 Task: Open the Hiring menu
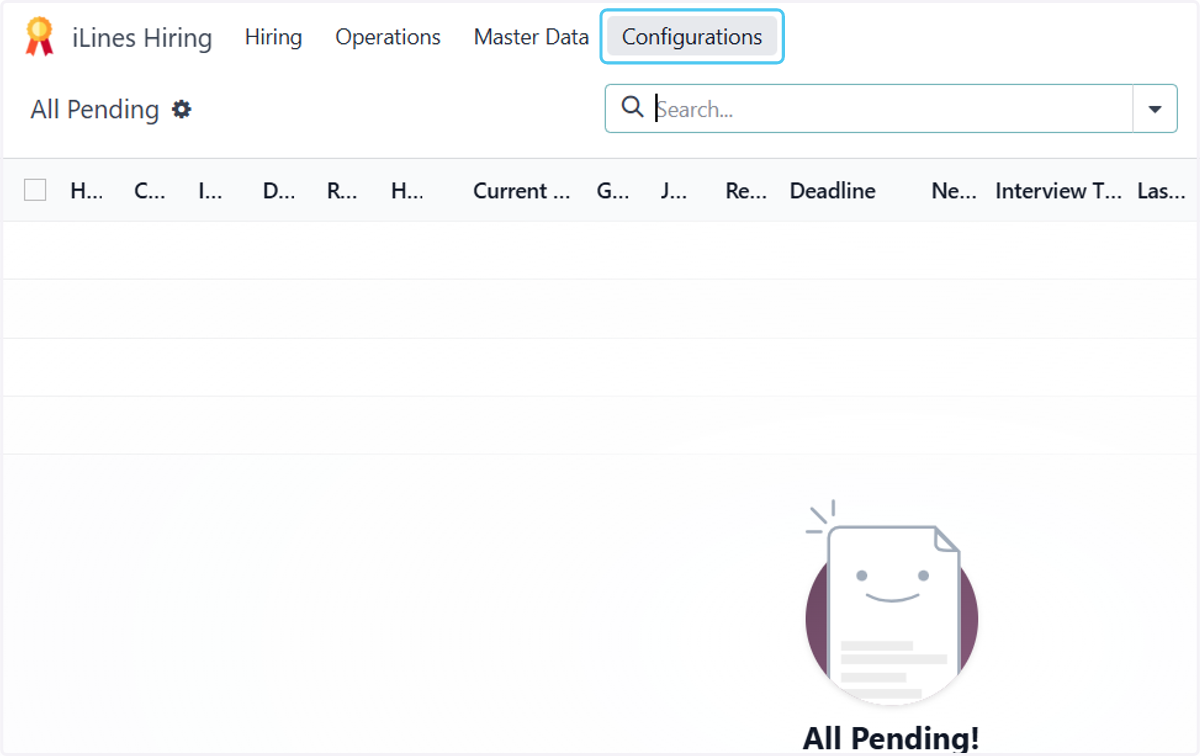[x=273, y=37]
